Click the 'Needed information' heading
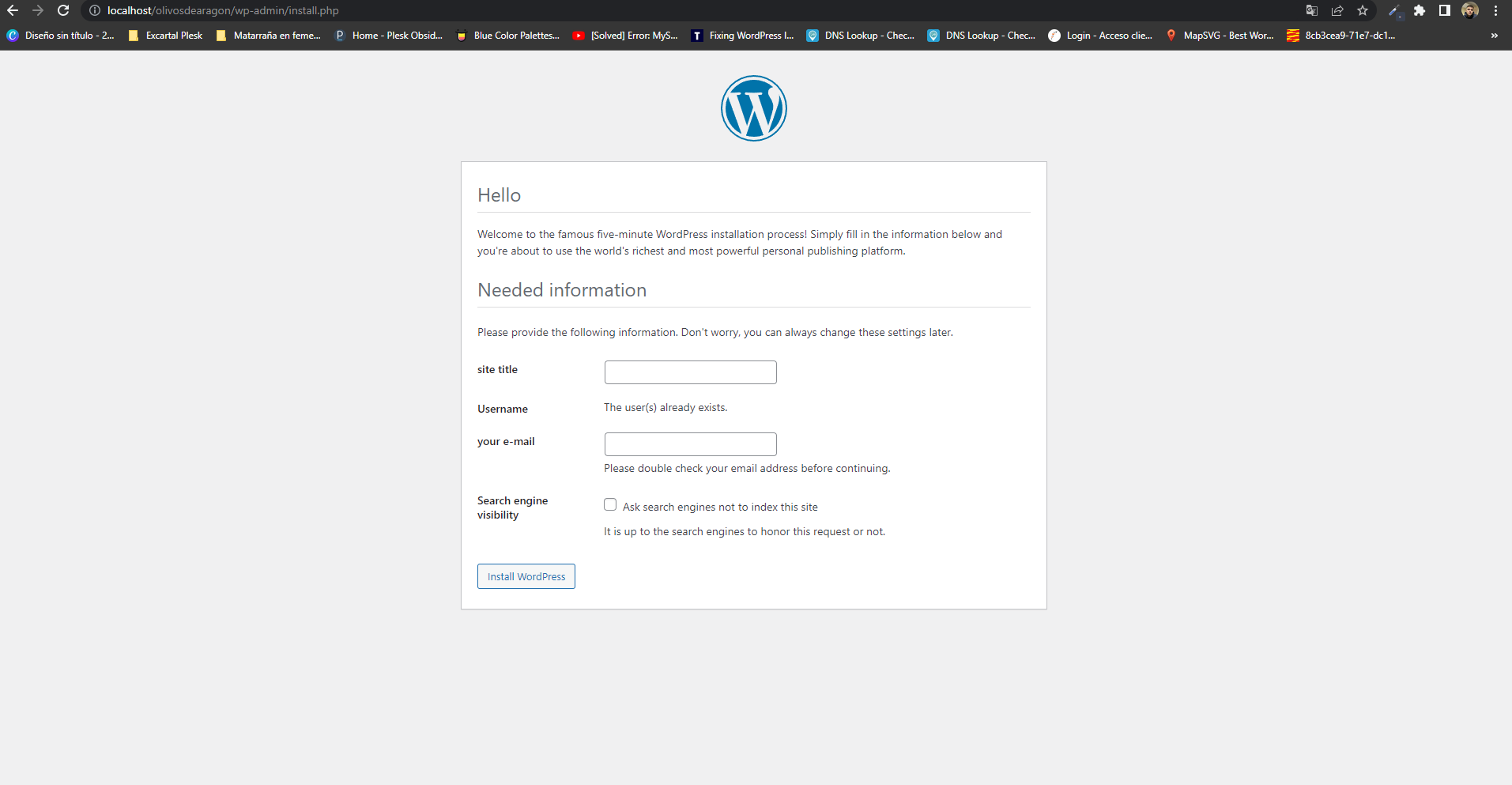1512x785 pixels. (562, 290)
